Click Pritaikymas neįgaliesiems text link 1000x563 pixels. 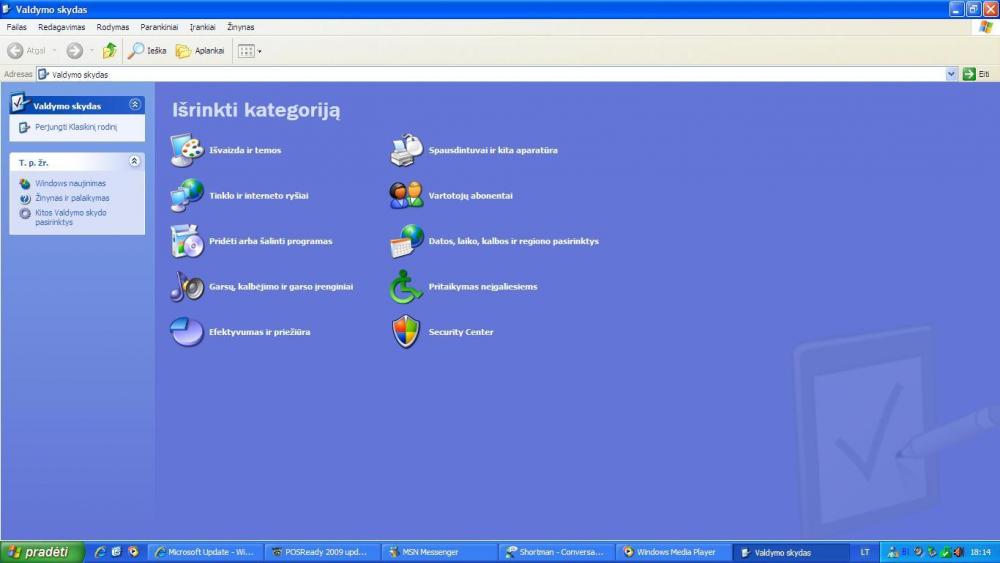coord(483,286)
